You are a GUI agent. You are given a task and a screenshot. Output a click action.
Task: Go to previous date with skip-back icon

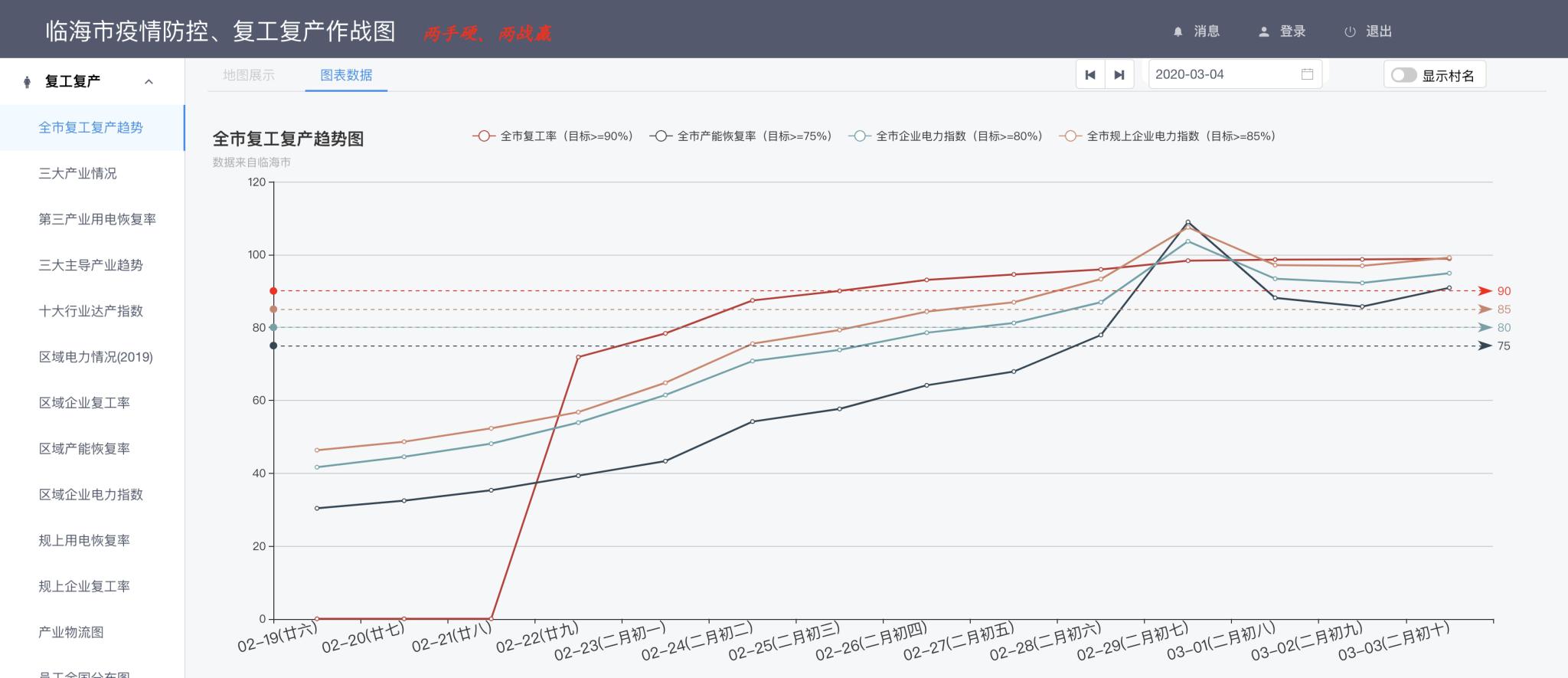click(x=1090, y=75)
